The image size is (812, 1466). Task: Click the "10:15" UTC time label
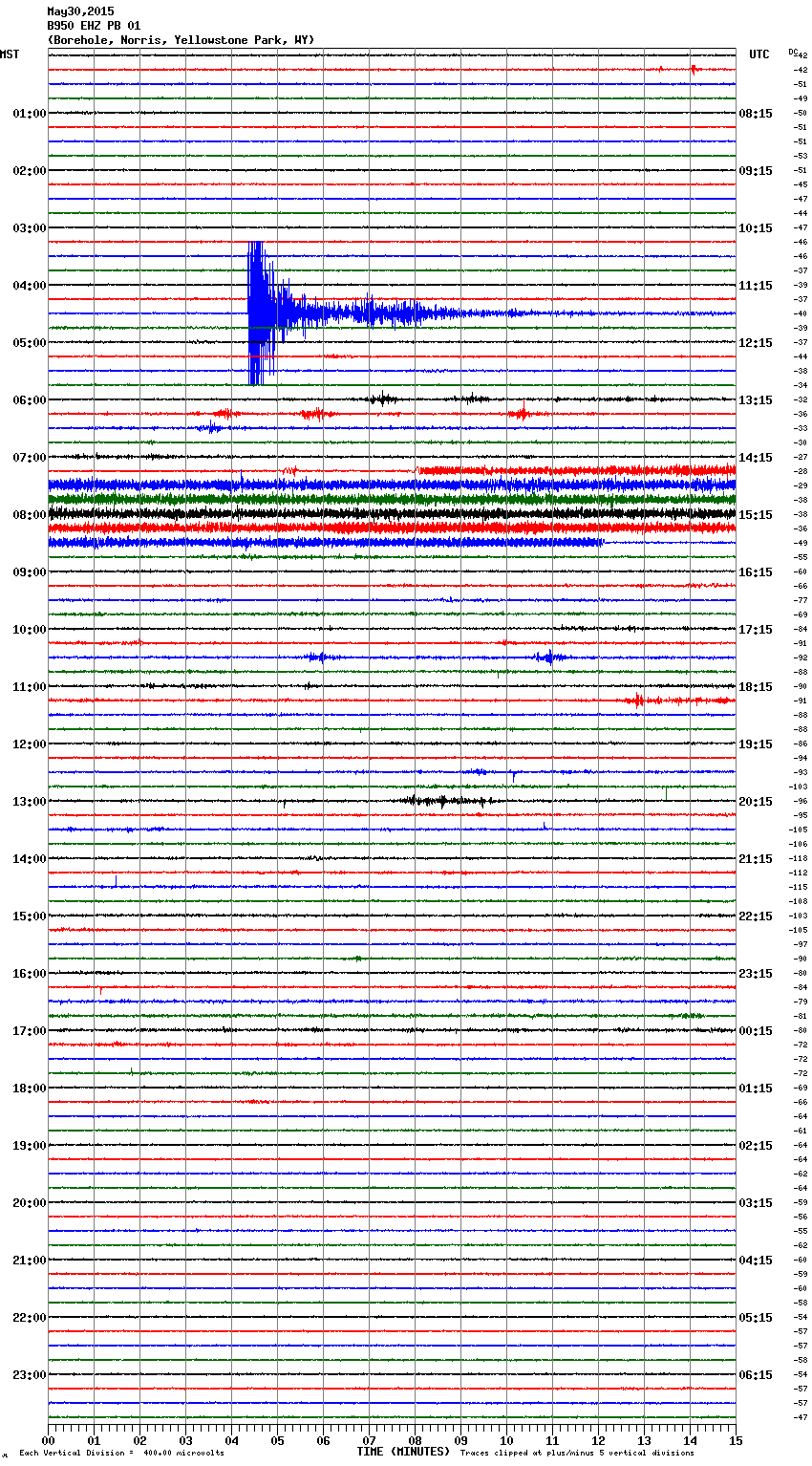click(x=756, y=228)
